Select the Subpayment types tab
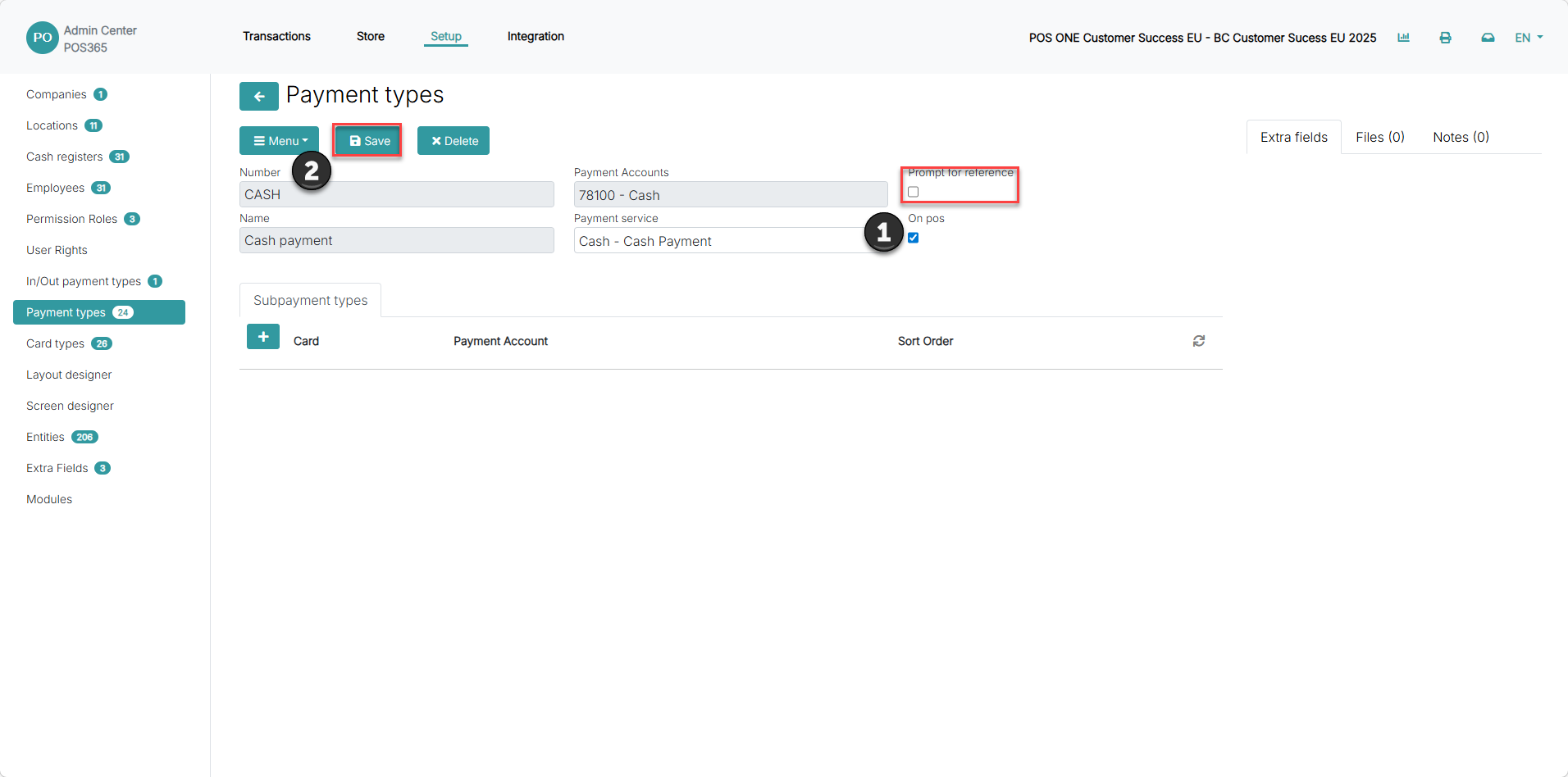Screen dimensions: 1568x777 [x=310, y=300]
